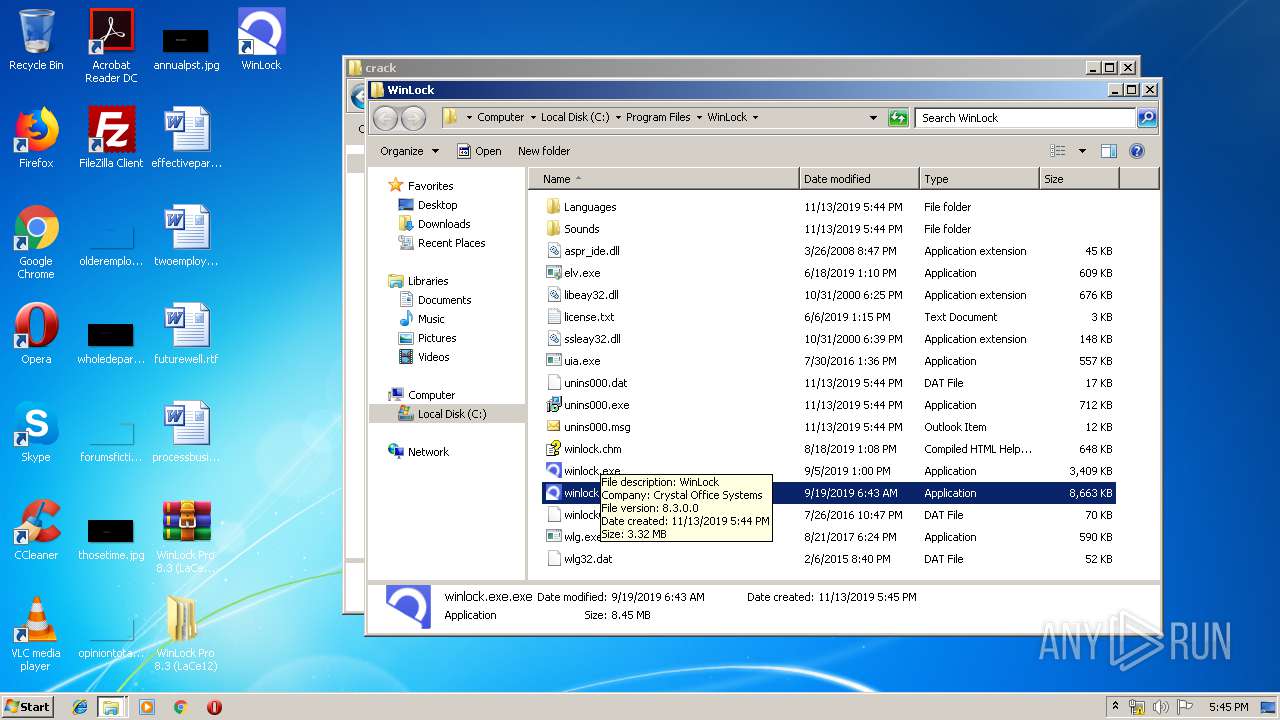Click the Open toolbar button
The image size is (1280, 720).
tap(480, 151)
